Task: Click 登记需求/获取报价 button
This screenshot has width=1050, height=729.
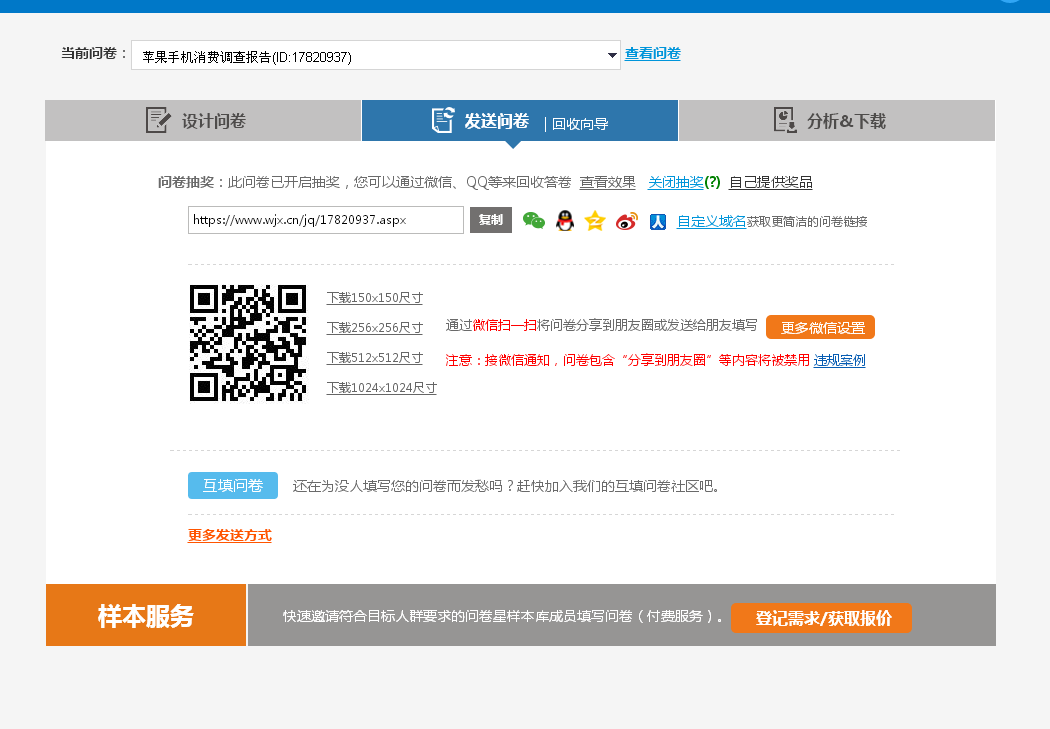Action: [x=821, y=618]
